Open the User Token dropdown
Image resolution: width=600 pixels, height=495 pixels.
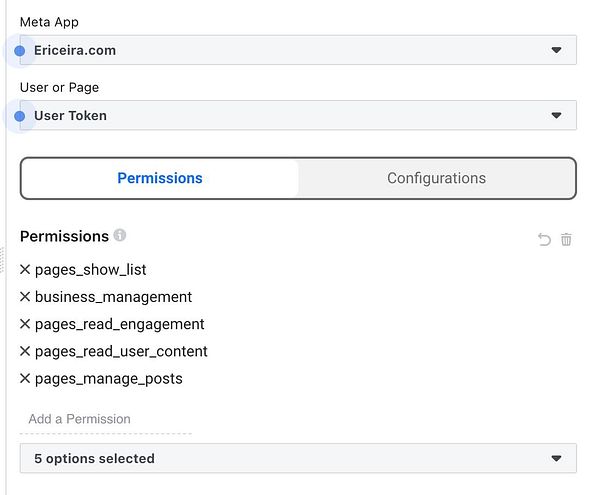298,116
